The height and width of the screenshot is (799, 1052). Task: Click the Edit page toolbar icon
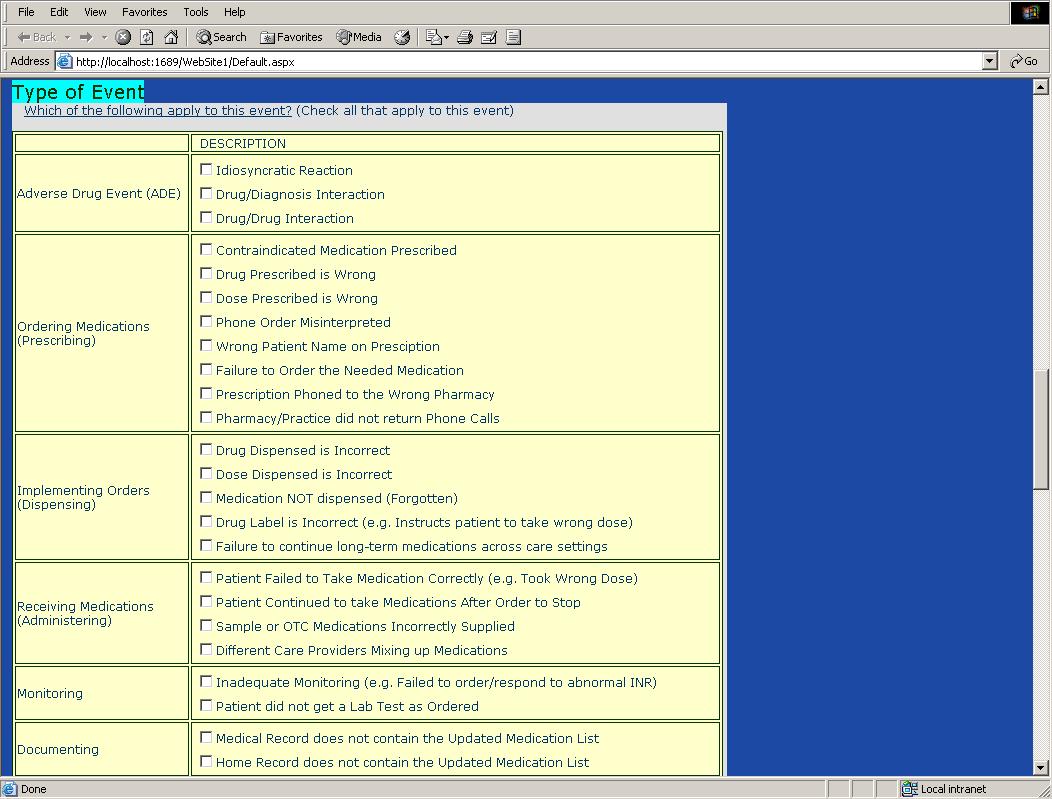[x=489, y=38]
